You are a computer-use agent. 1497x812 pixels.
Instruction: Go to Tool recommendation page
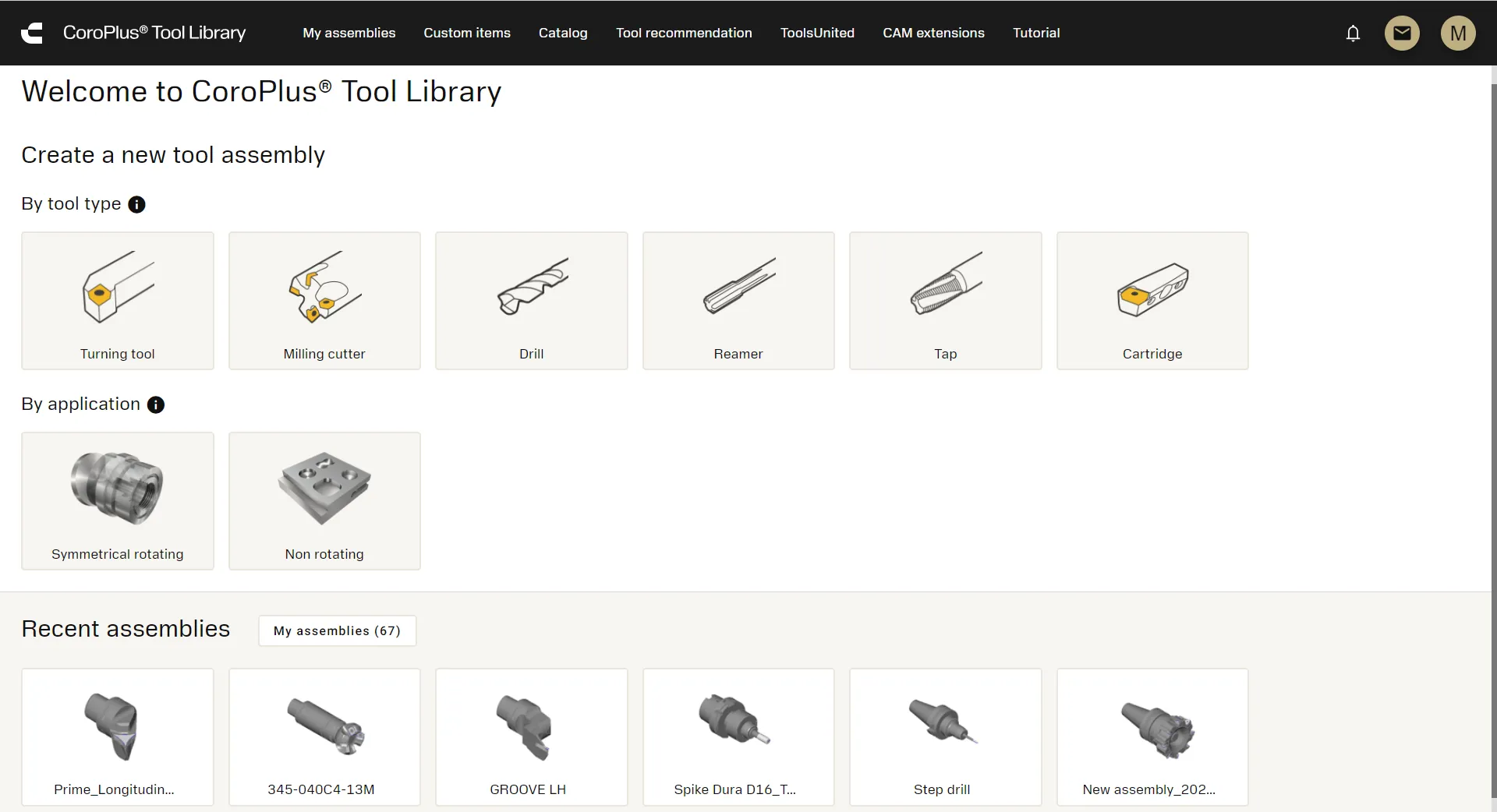click(684, 33)
